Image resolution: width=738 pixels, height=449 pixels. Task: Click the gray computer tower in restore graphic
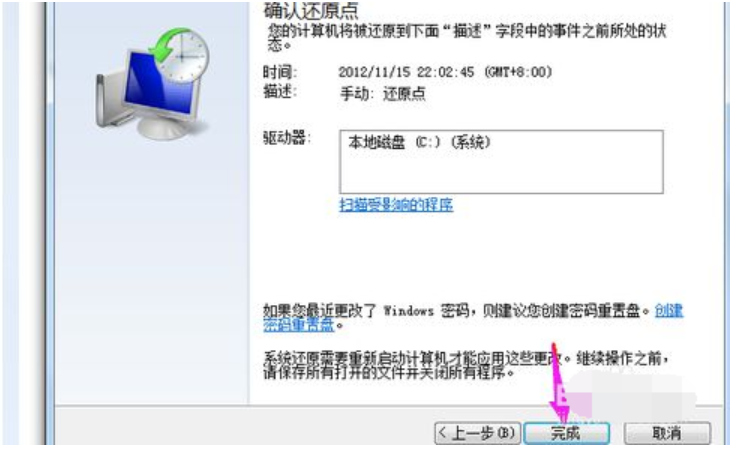[109, 101]
